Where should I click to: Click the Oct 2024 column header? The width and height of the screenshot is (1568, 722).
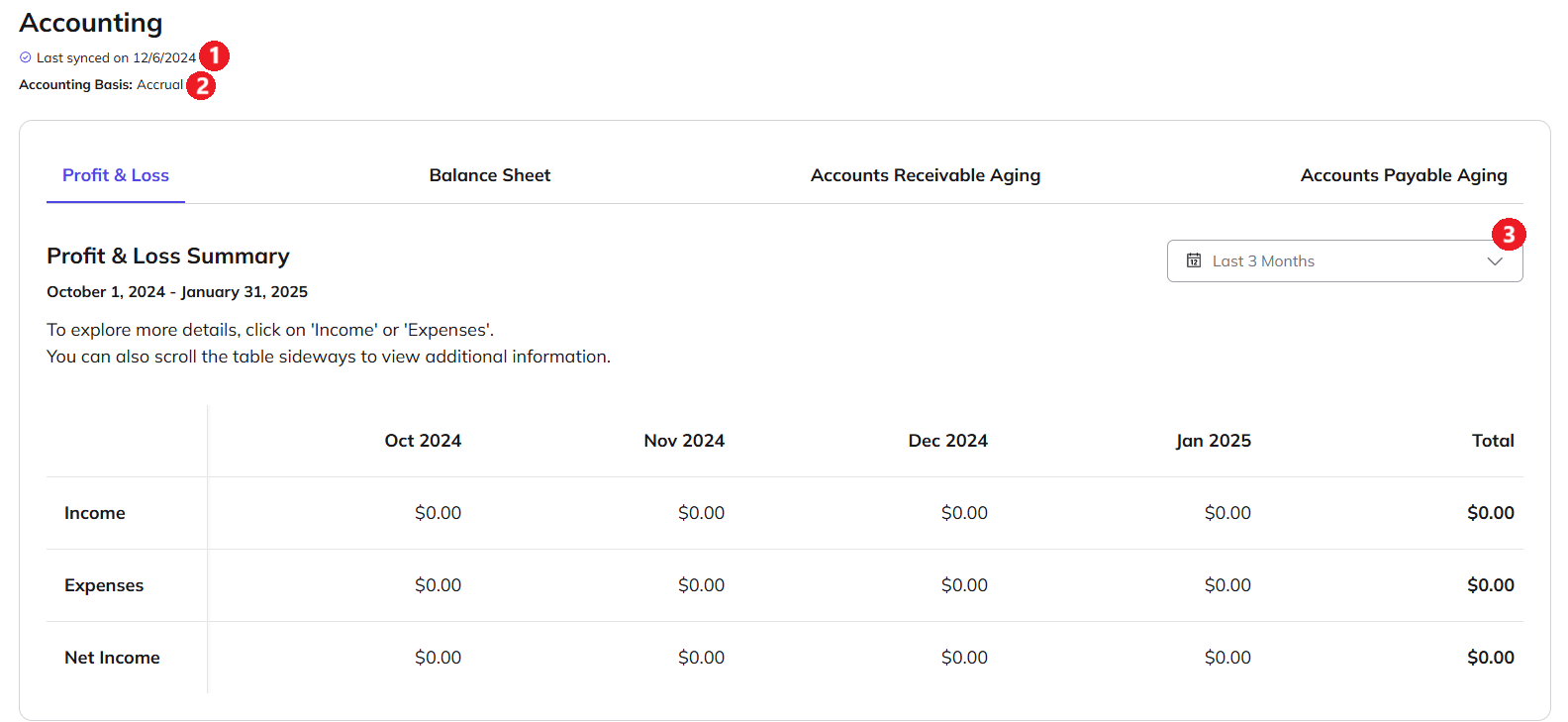423,441
